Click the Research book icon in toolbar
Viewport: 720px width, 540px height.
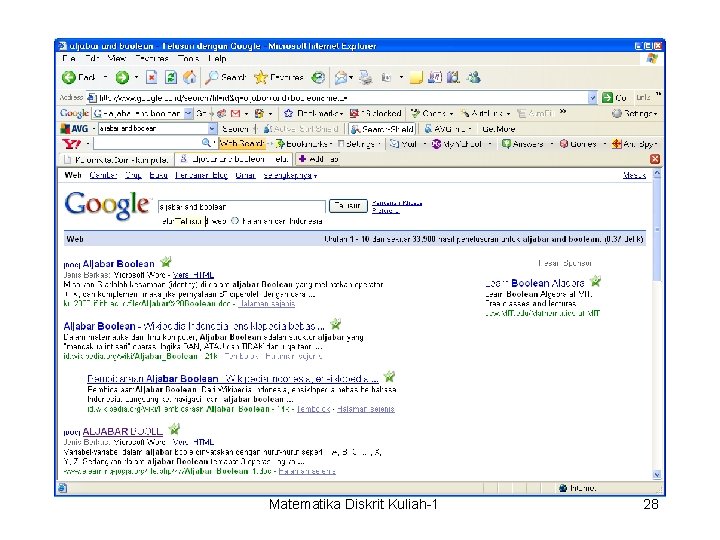tap(453, 78)
